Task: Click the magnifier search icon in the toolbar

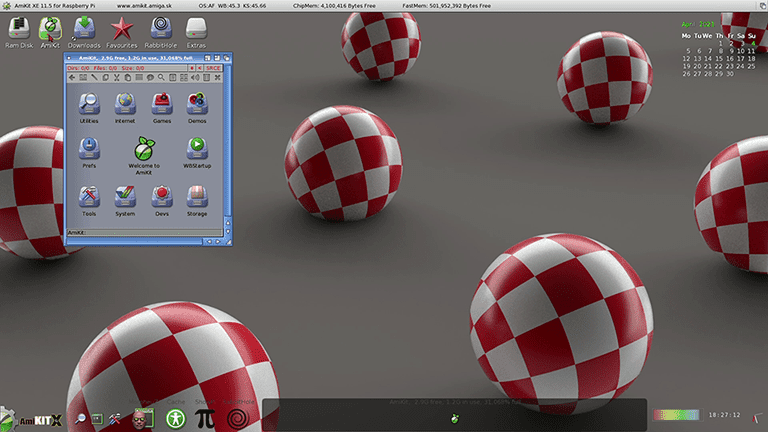Action: [x=161, y=77]
